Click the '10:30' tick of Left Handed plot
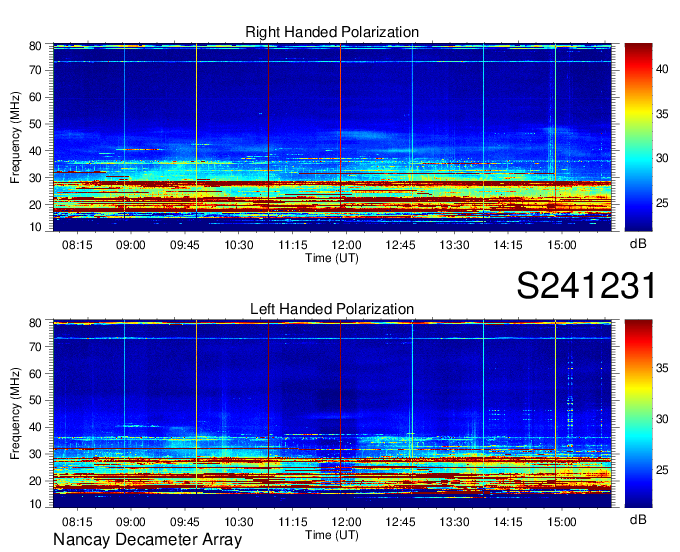The height and width of the screenshot is (552, 680). coord(239,522)
